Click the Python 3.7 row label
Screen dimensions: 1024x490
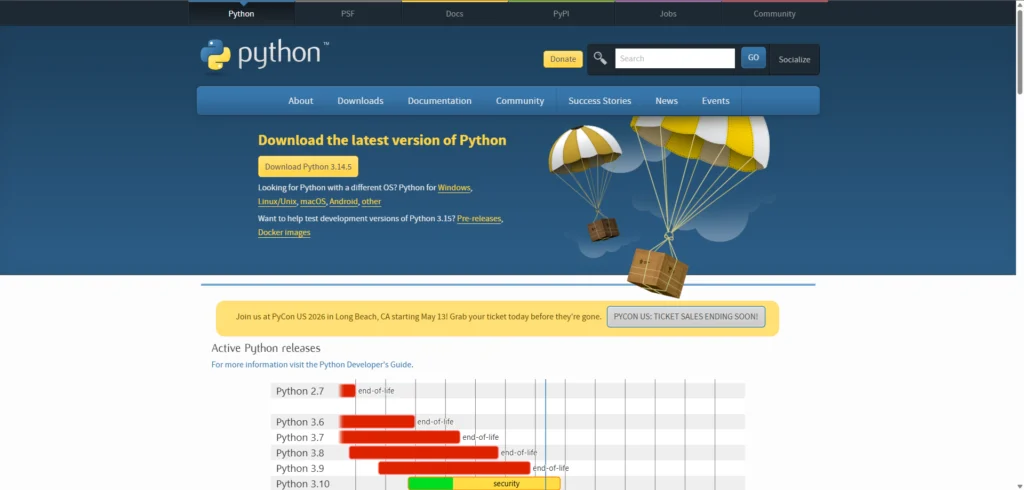point(300,437)
